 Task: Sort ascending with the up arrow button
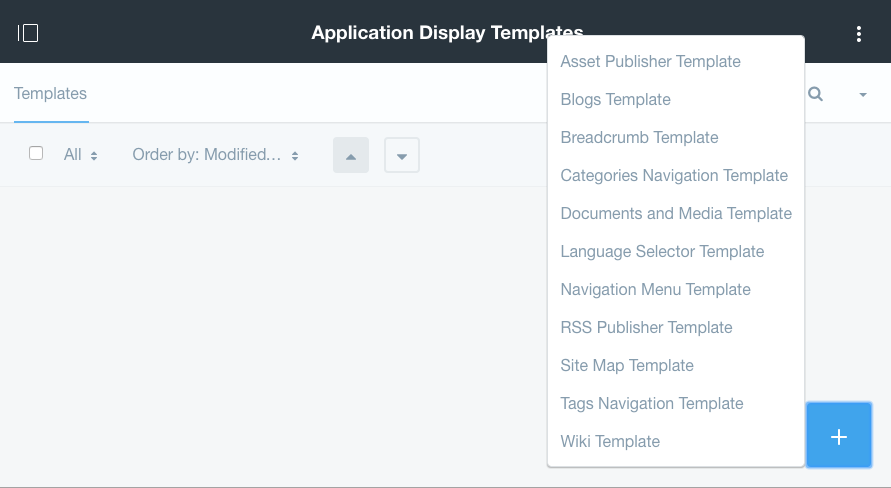tap(351, 155)
